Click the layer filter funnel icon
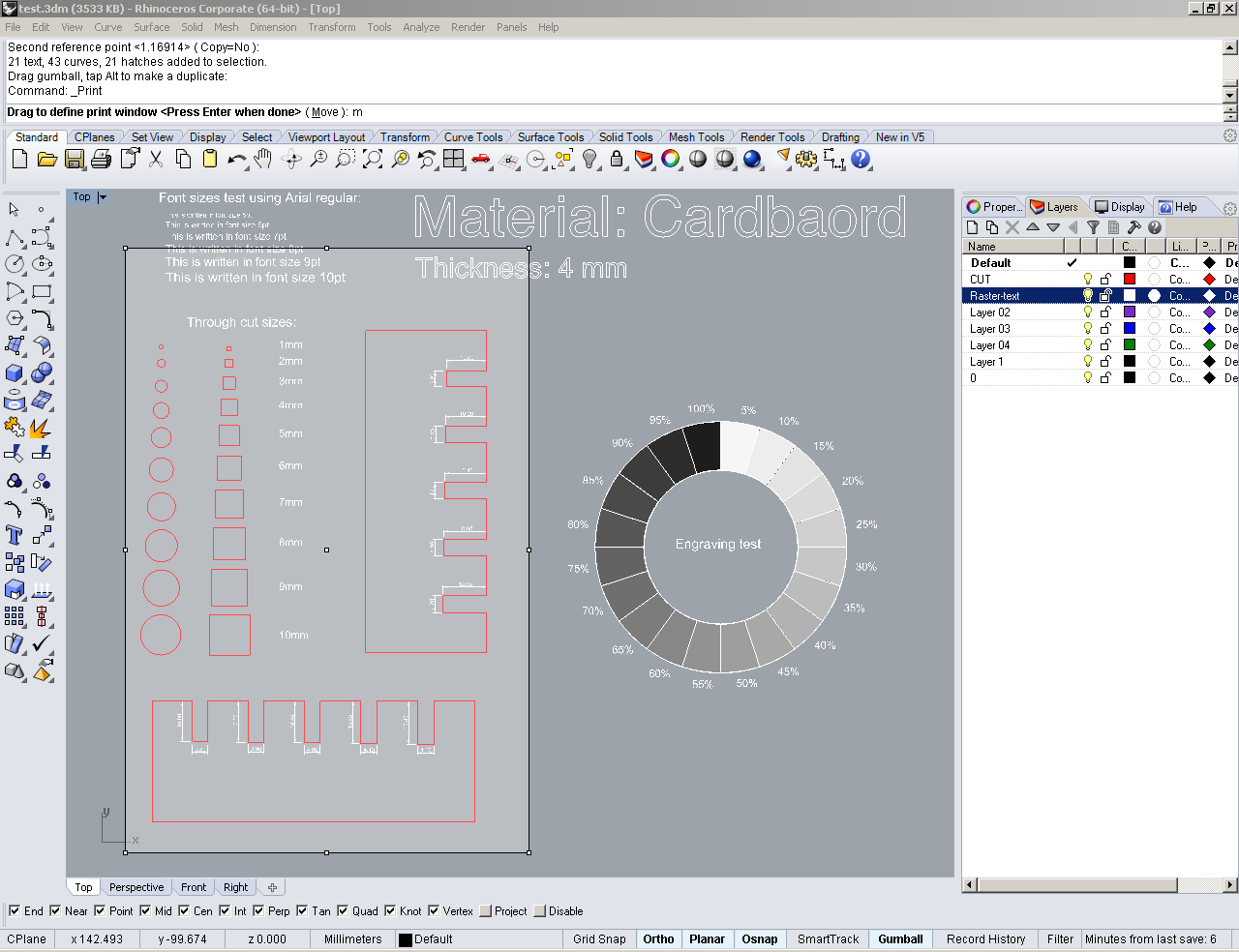This screenshot has width=1239, height=952. click(x=1093, y=227)
